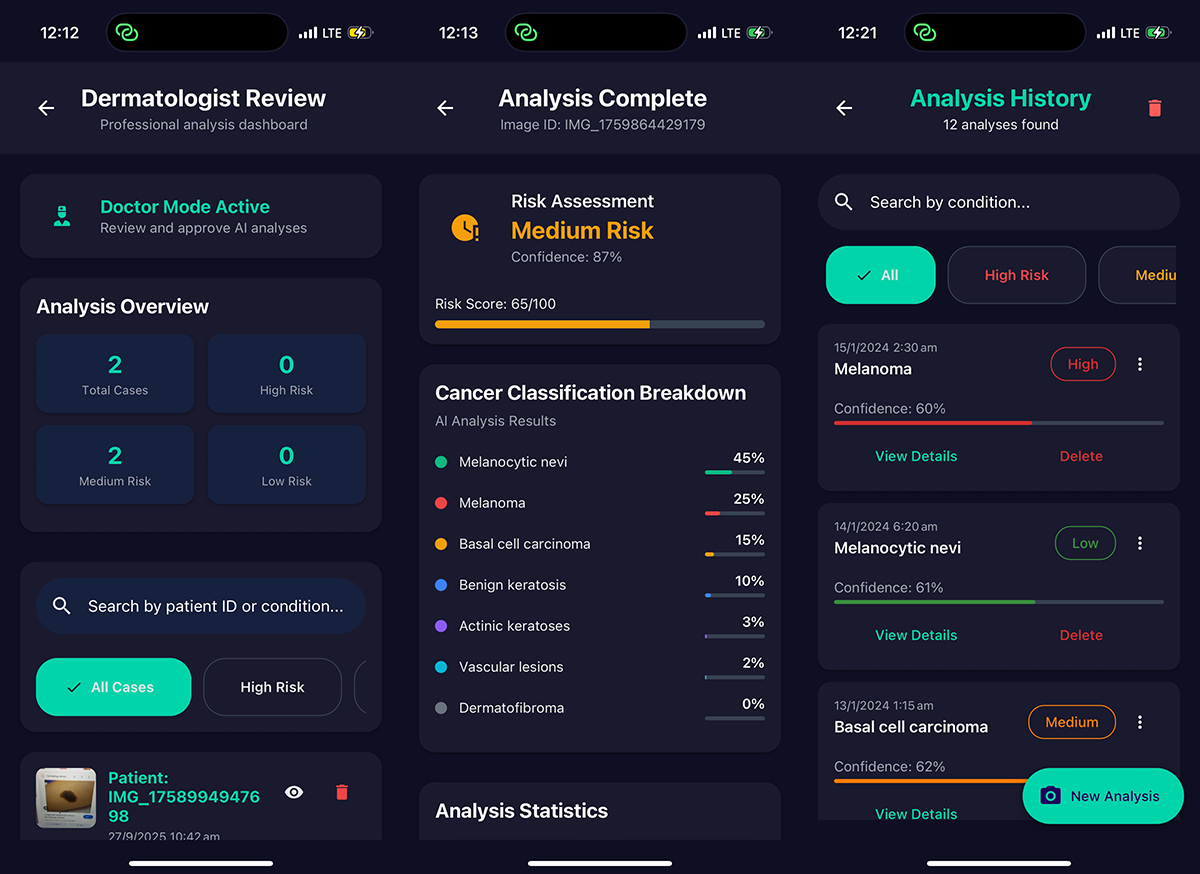Click search magnifier icon in Analysis History
Image resolution: width=1200 pixels, height=874 pixels.
coord(844,202)
